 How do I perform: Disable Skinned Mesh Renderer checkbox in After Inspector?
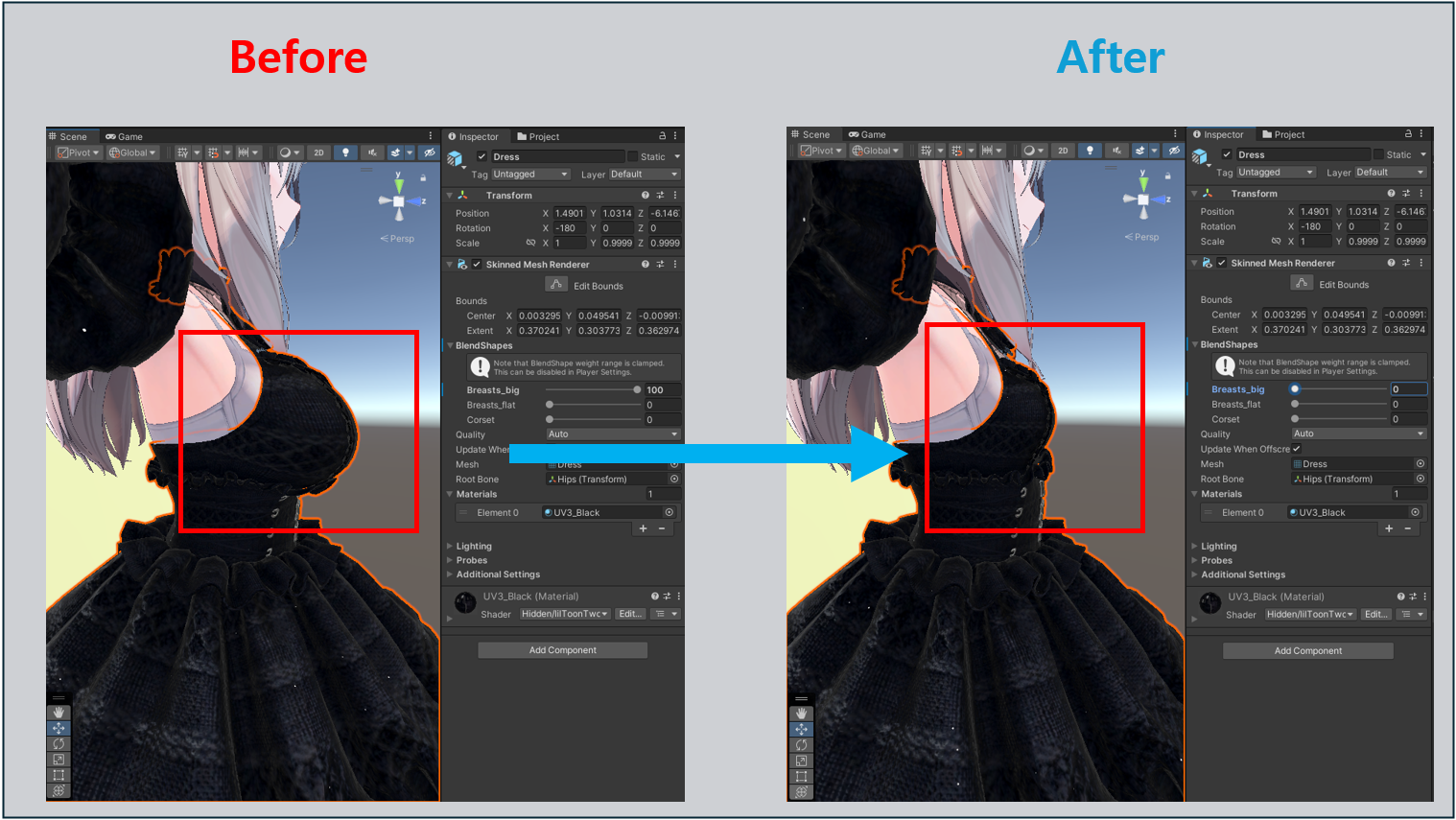(1222, 263)
